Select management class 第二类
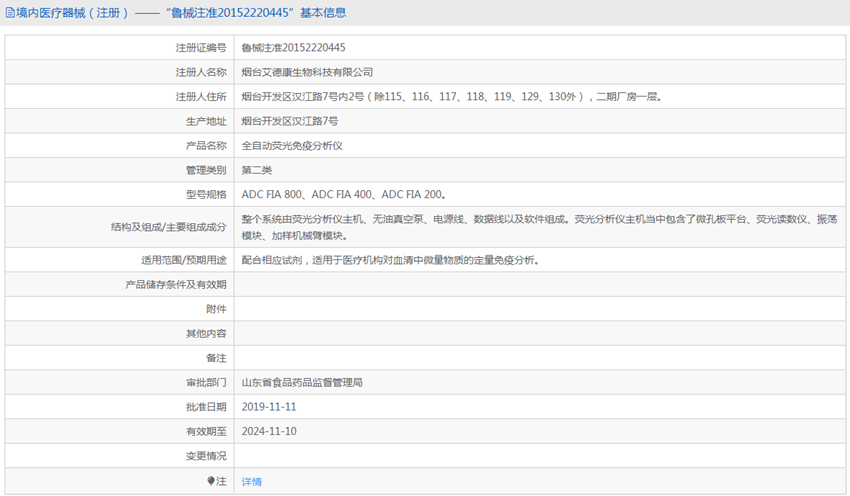Viewport: 850px width, 496px height. tap(257, 170)
